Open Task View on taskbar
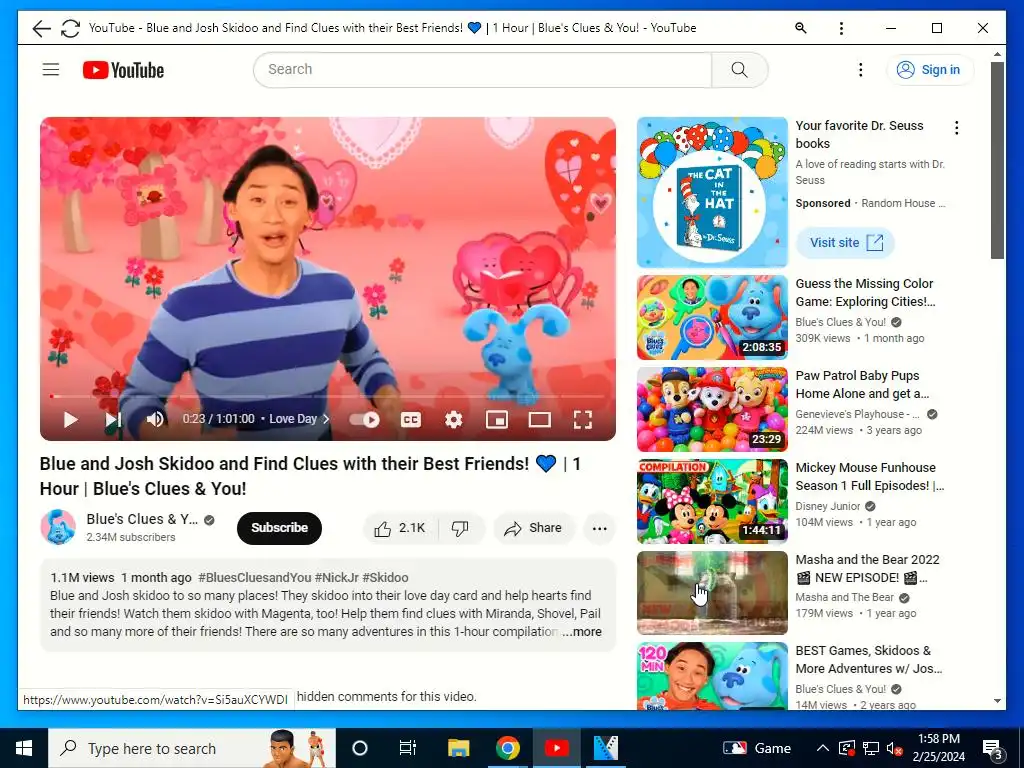The image size is (1024, 768). tap(408, 748)
